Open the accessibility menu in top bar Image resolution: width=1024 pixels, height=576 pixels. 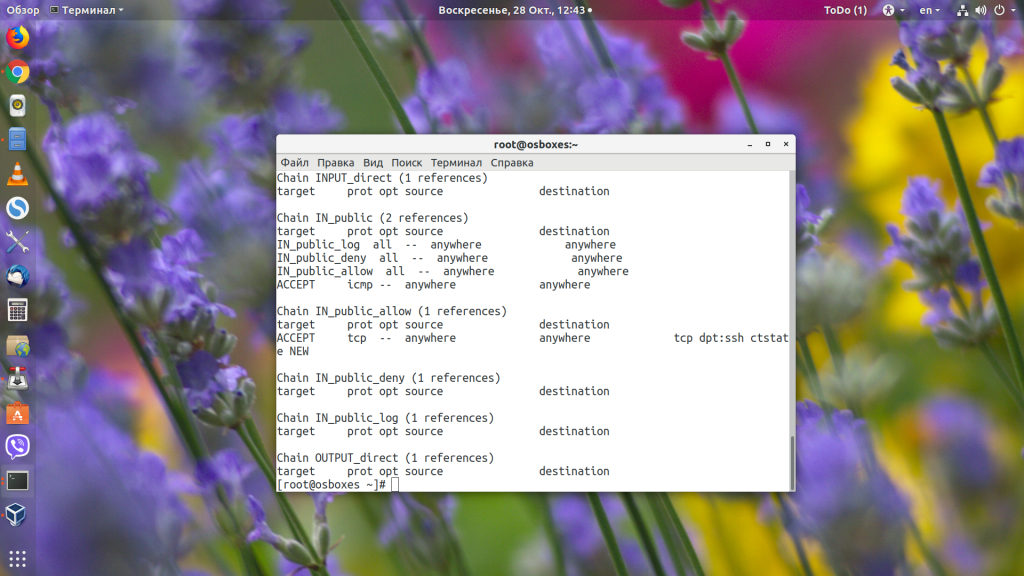pyautogui.click(x=893, y=10)
